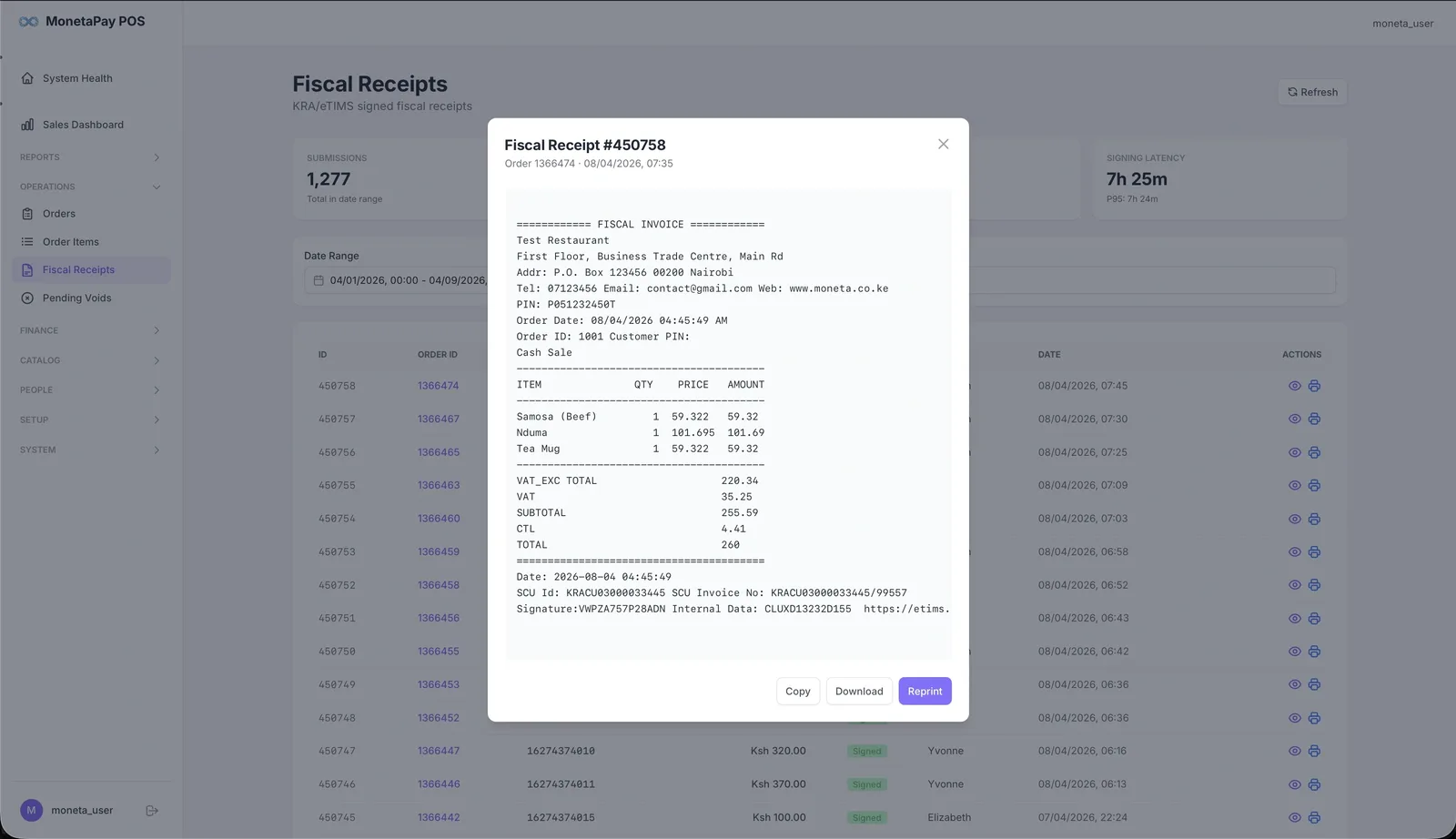Open order link 1366442
The width and height of the screenshot is (1456, 839).
439,817
